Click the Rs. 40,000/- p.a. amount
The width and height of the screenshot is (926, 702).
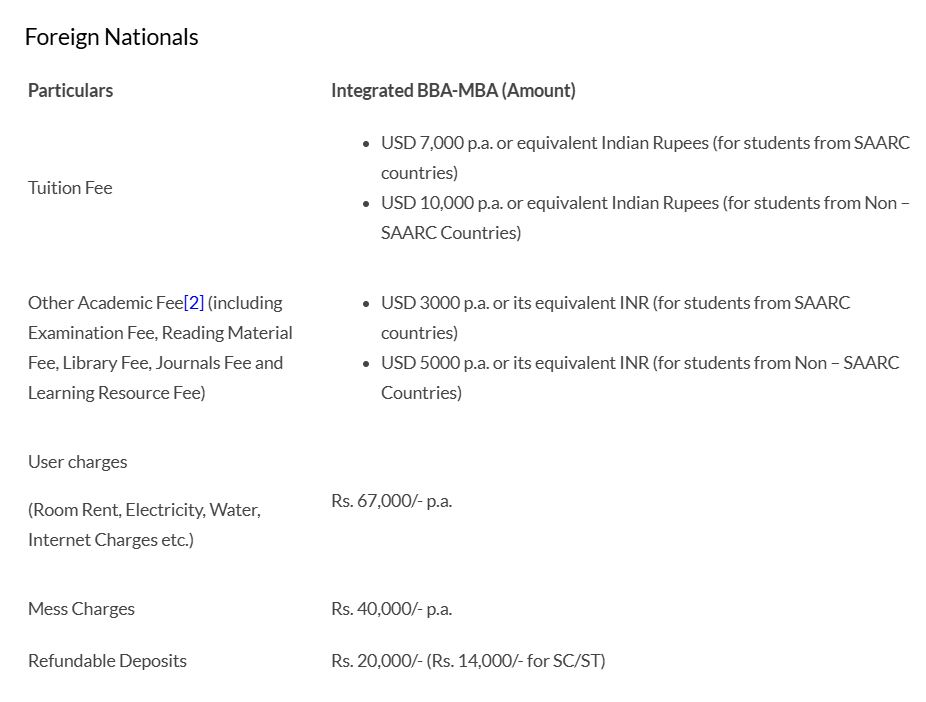(391, 609)
